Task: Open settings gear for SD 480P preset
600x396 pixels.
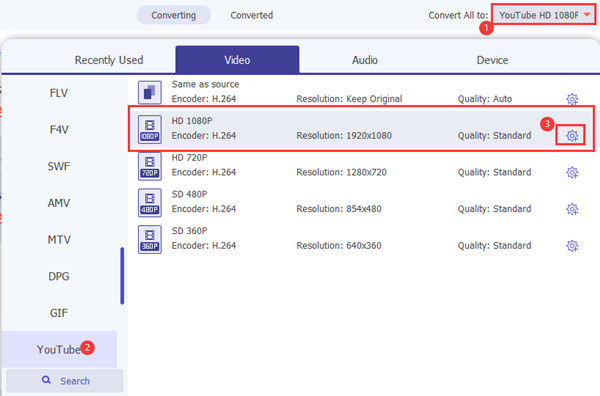Action: [572, 209]
